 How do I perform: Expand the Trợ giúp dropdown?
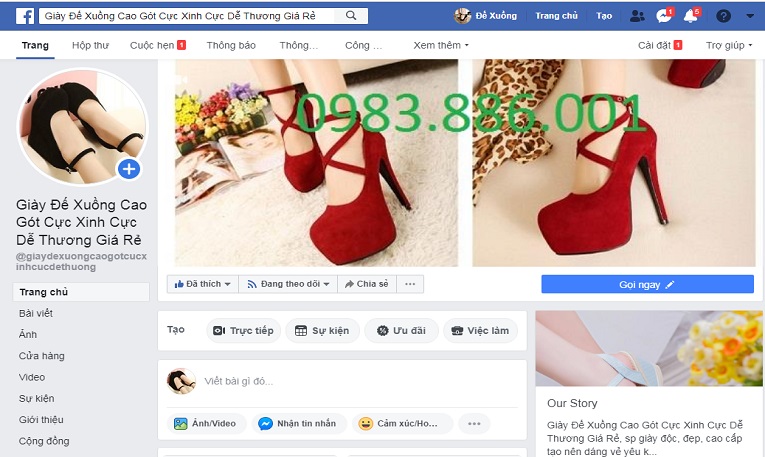click(x=729, y=45)
